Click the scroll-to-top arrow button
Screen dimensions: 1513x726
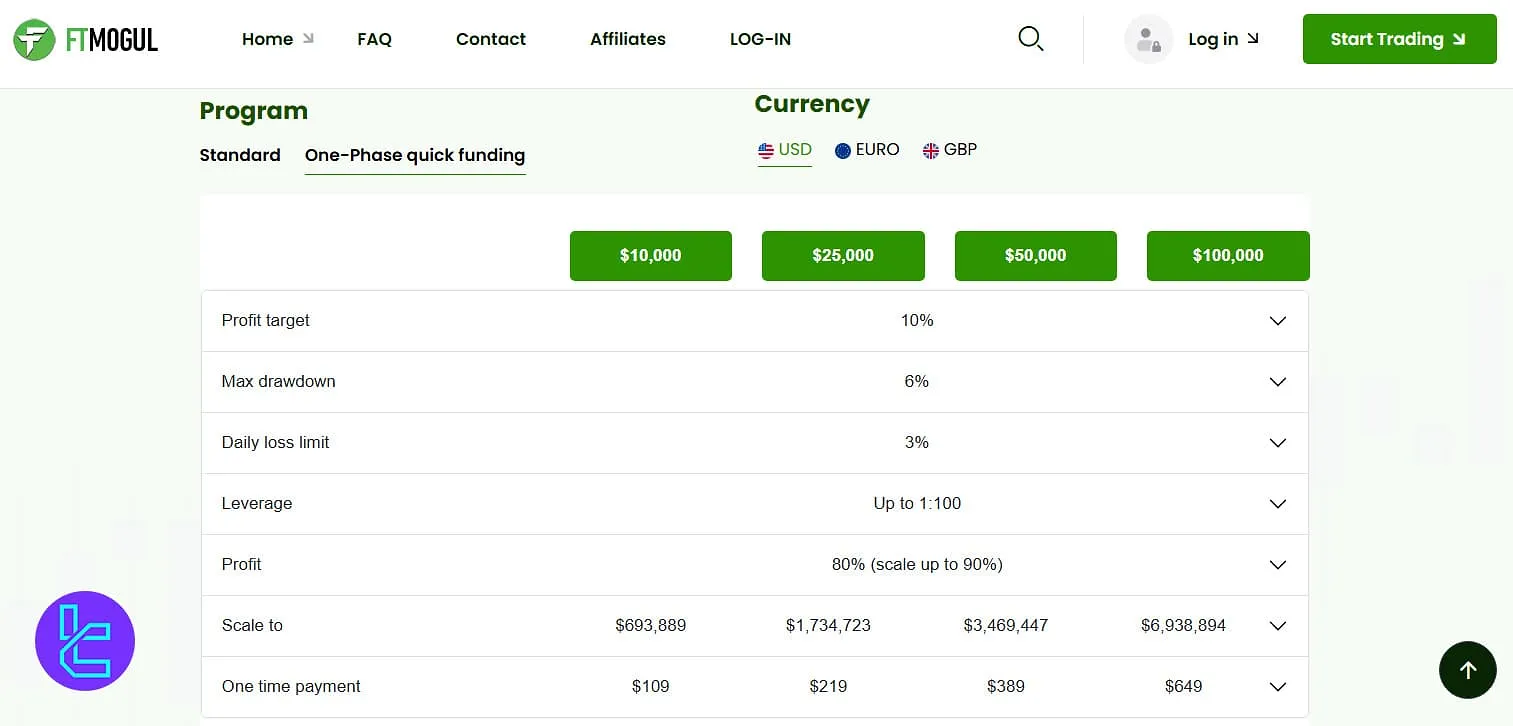click(x=1467, y=670)
